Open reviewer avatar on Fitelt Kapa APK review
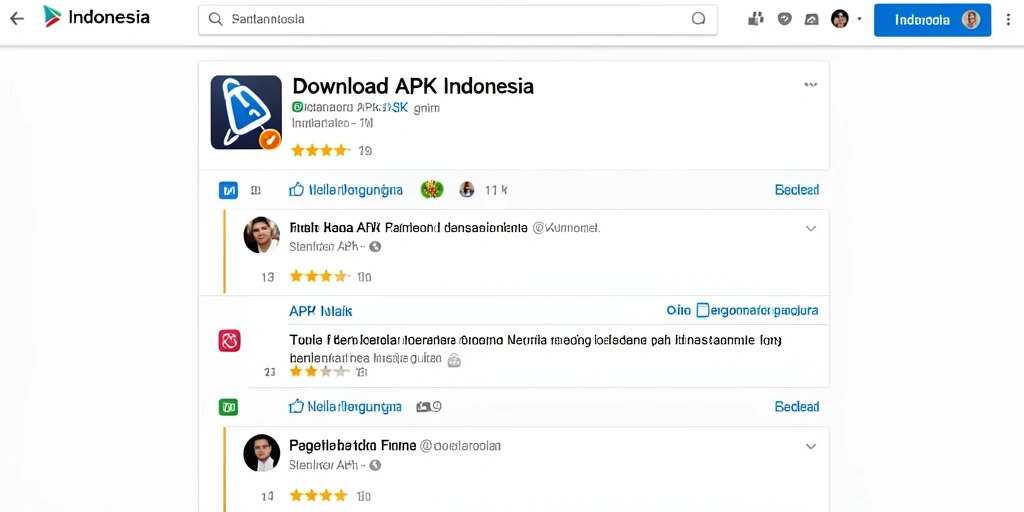1024x512 pixels. pos(261,234)
